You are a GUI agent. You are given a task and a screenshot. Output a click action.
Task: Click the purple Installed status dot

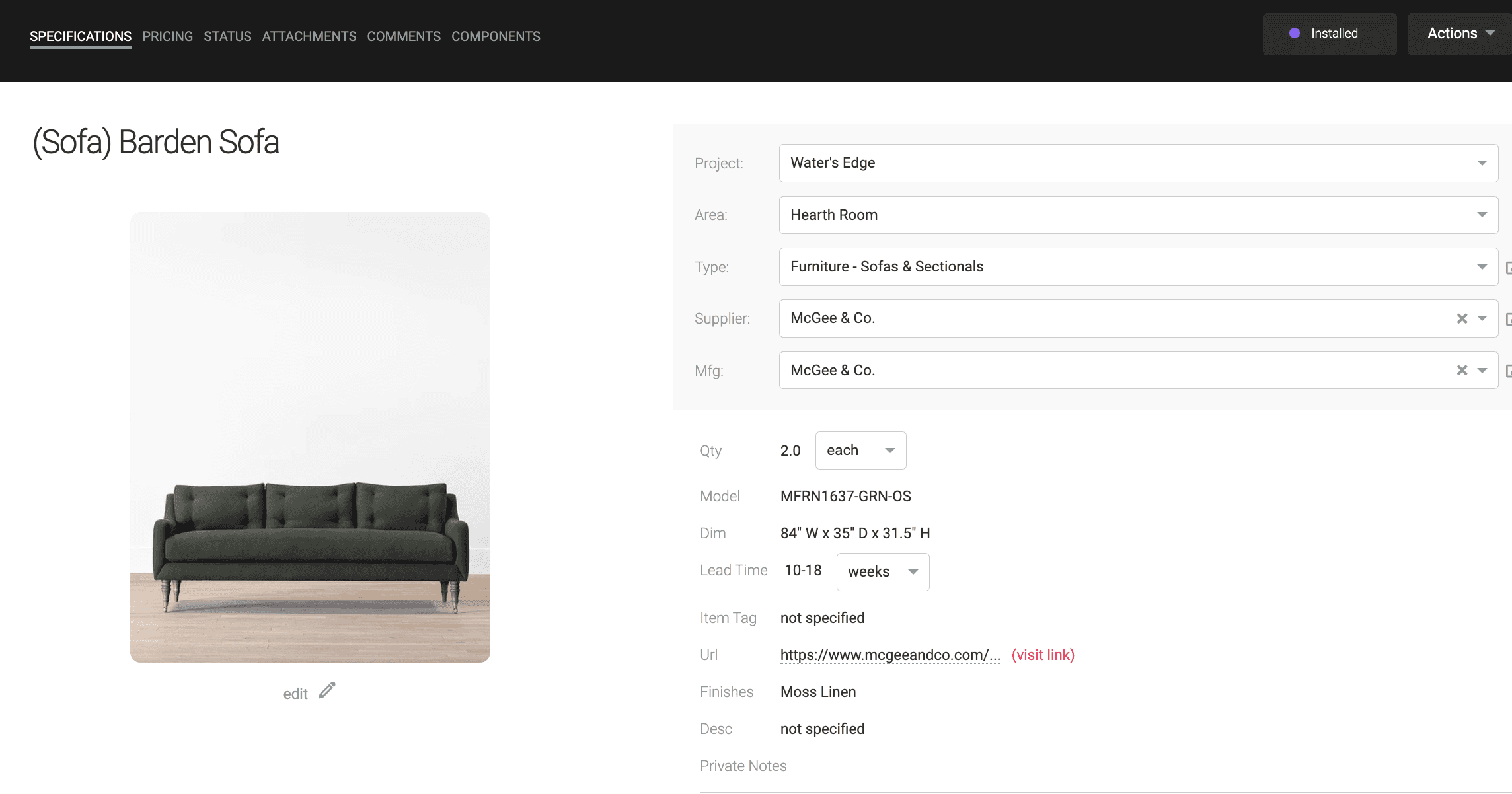(1295, 34)
